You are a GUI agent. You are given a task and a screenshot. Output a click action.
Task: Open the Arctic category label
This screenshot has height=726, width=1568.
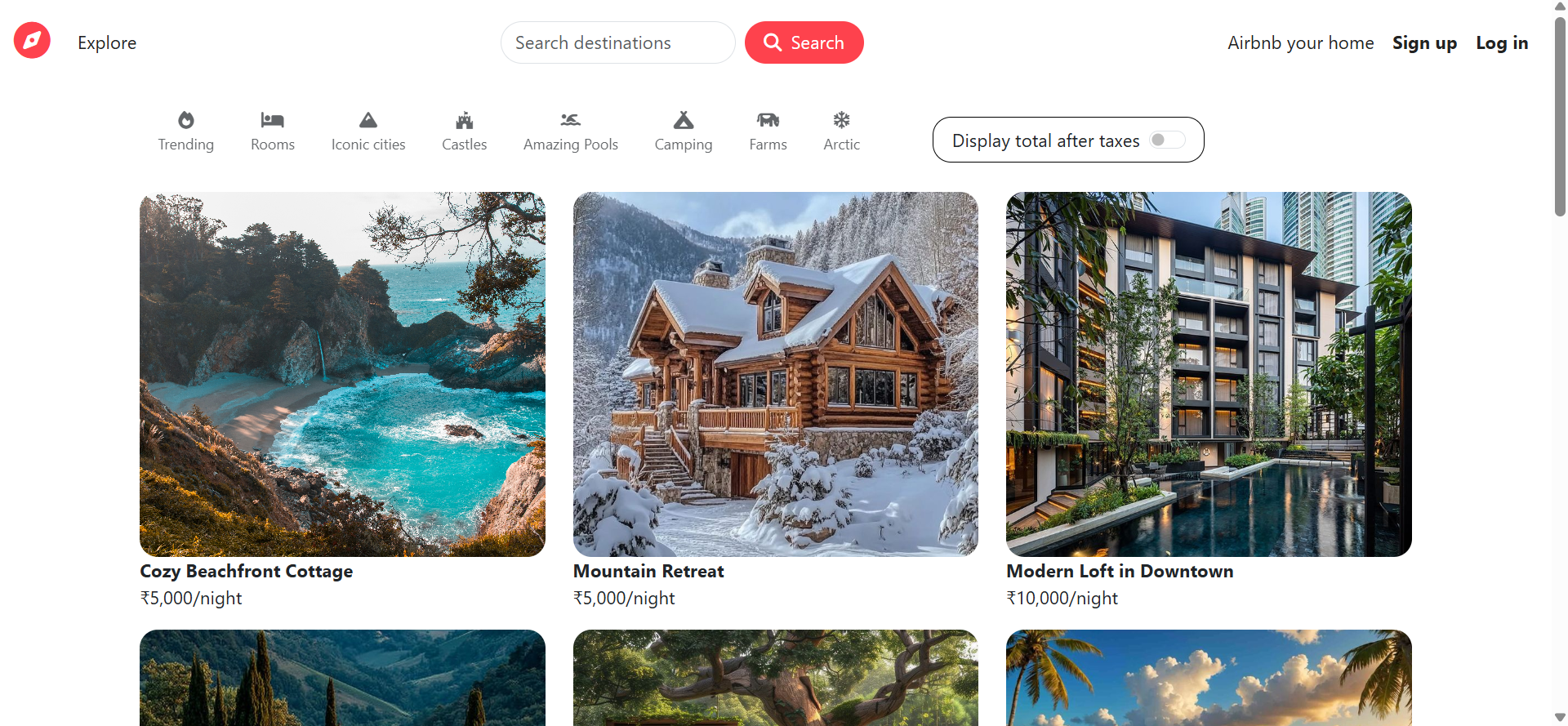point(842,145)
